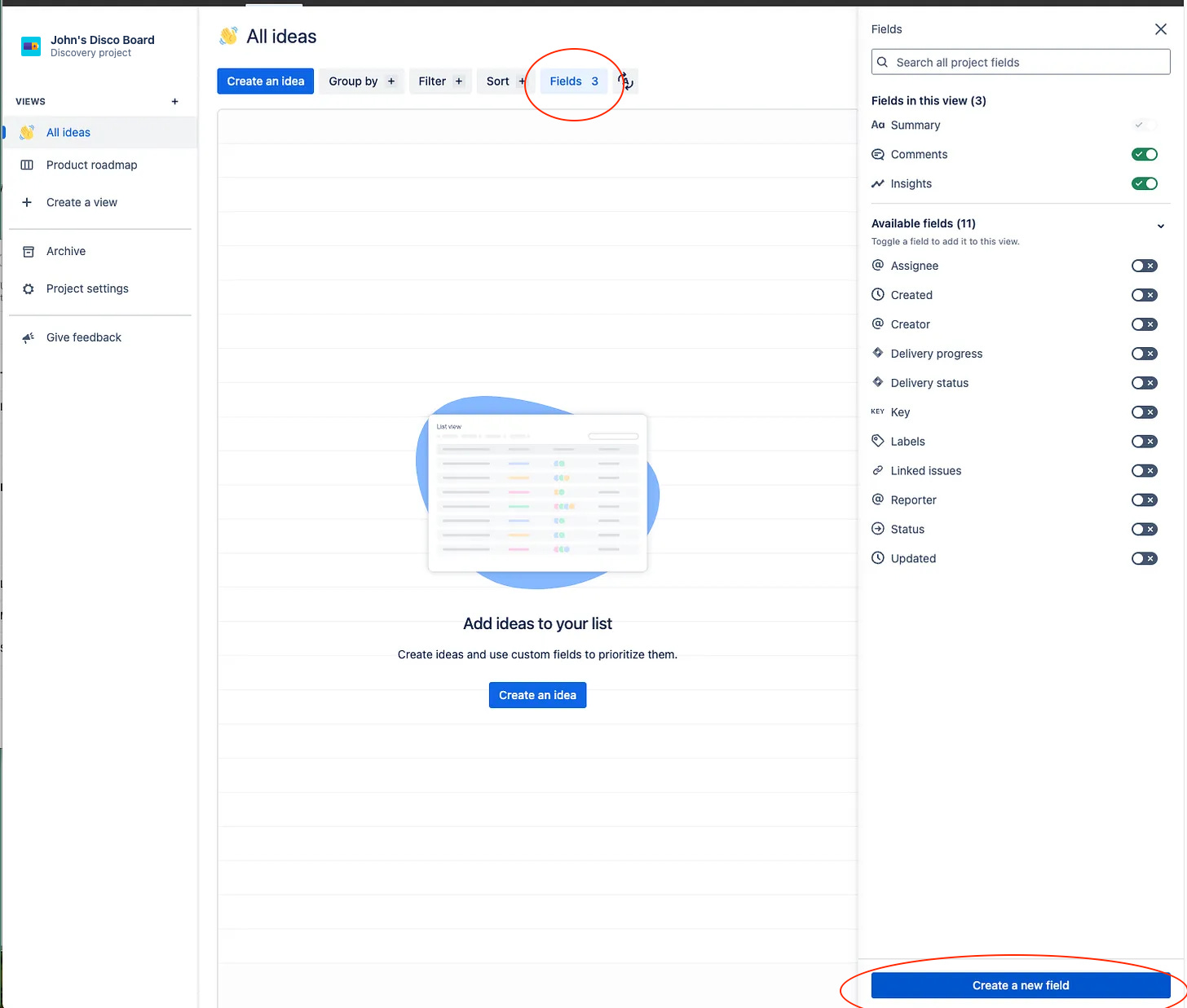Turn off the Insights field toggle
The height and width of the screenshot is (1008, 1187).
tap(1145, 184)
